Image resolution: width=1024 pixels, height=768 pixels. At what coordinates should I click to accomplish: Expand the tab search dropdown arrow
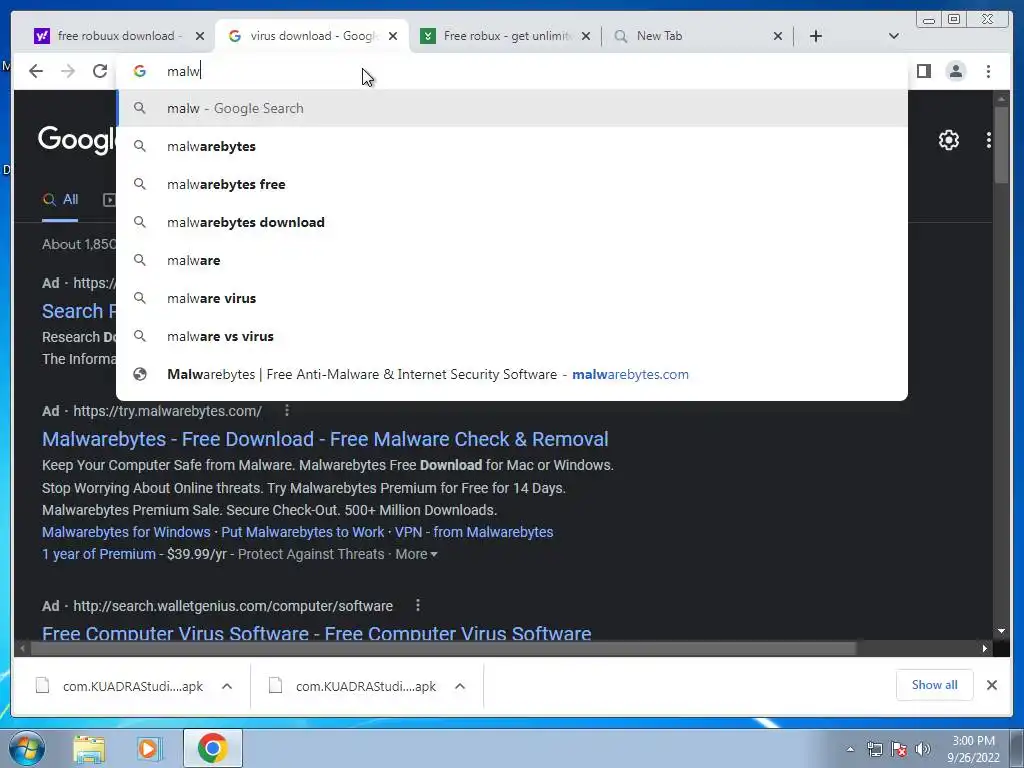(x=893, y=37)
